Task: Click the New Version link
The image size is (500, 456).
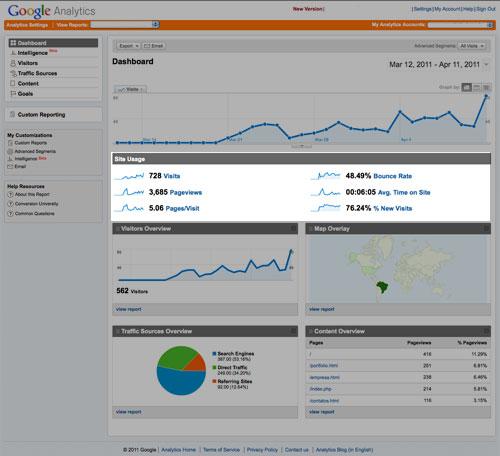Action: (307, 9)
